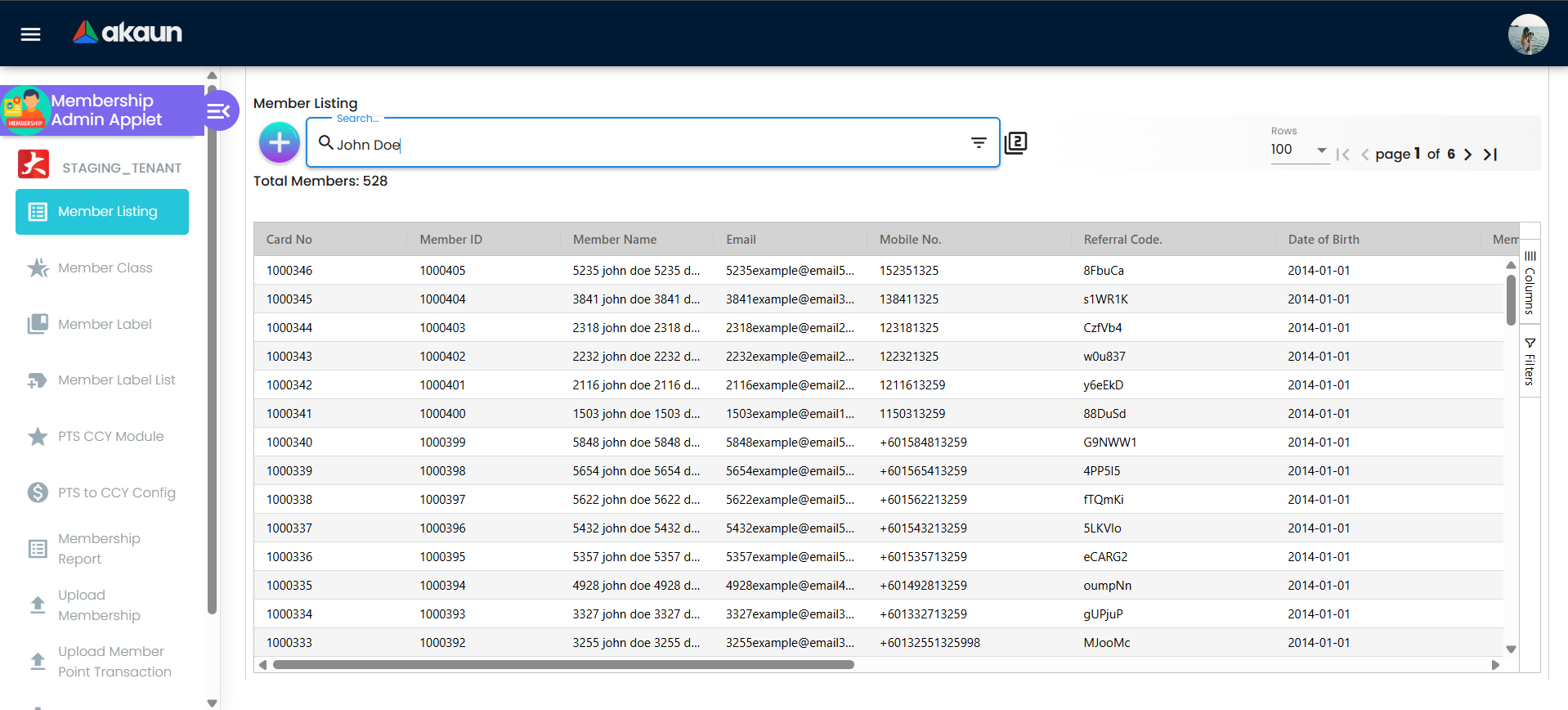Open the Filters side panel

(x=1530, y=361)
